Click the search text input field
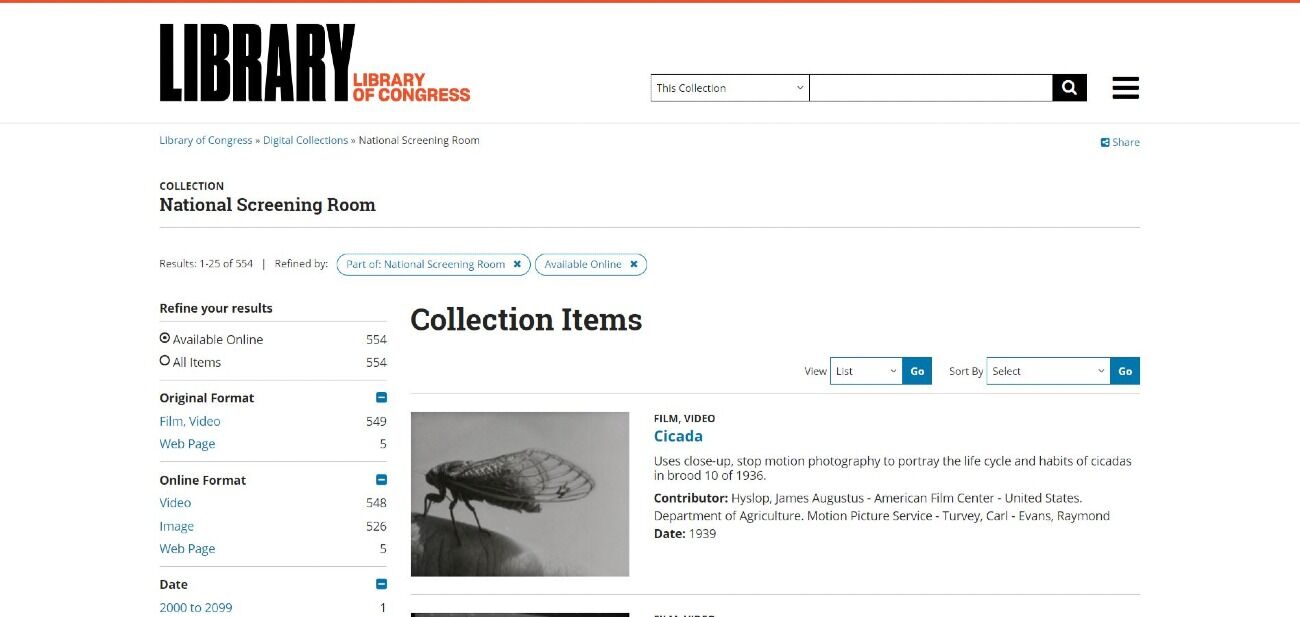 [x=931, y=88]
